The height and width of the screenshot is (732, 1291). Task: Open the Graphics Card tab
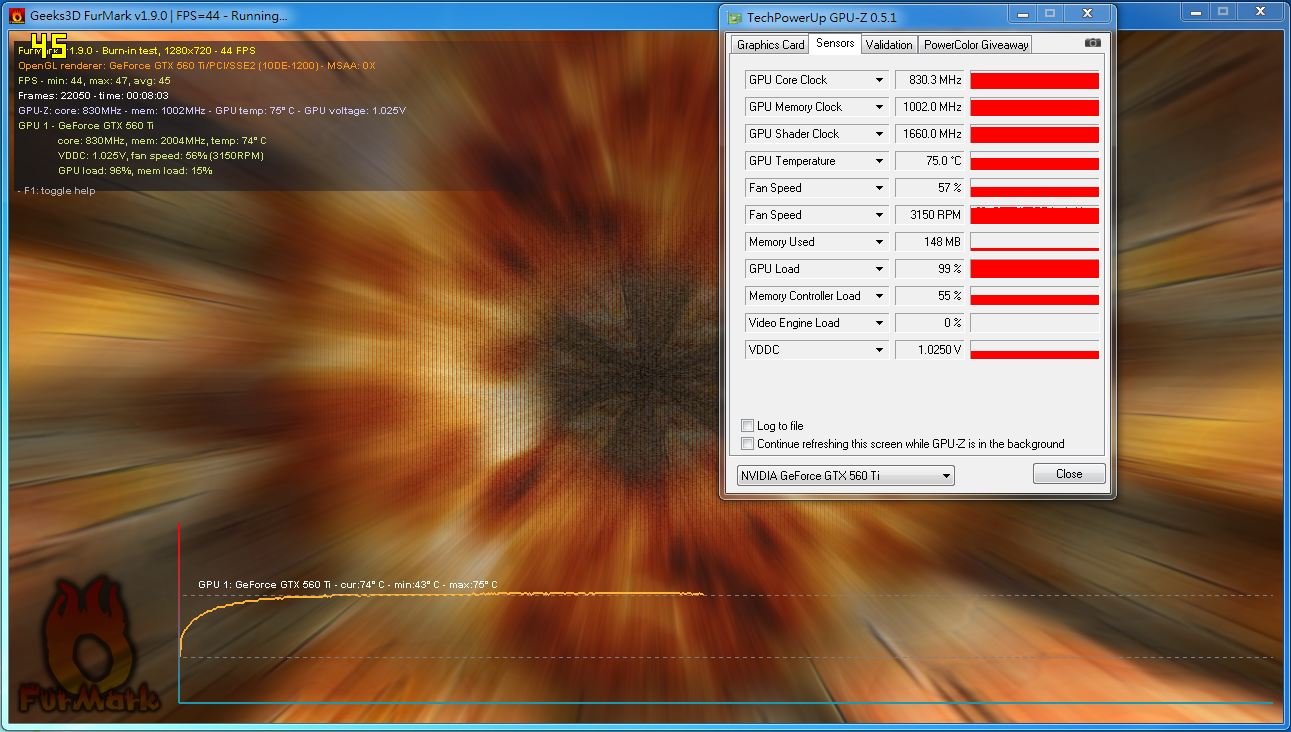(771, 45)
